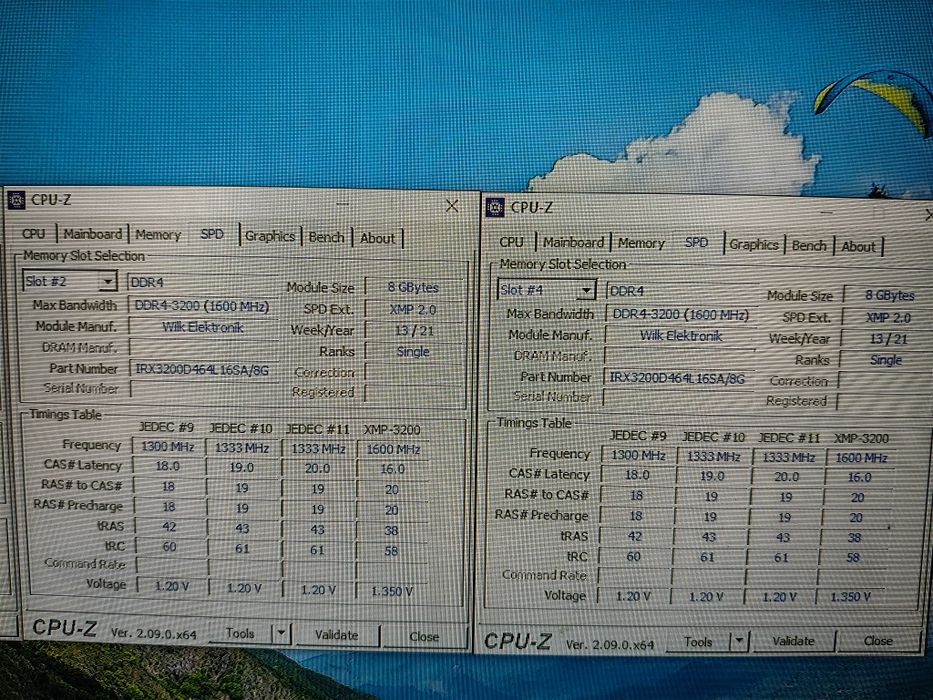Screen dimensions: 933x700
Task: Click DDR4 memory type field in Slot #2 window
Action: (202, 282)
